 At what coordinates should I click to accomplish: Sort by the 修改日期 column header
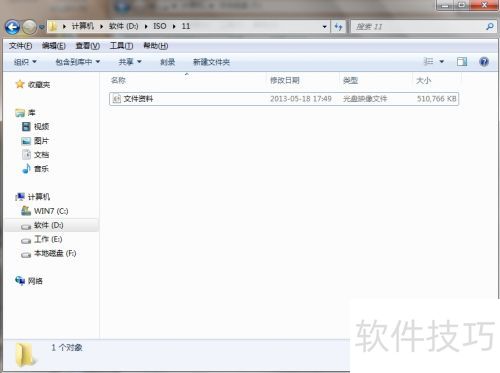[285, 80]
